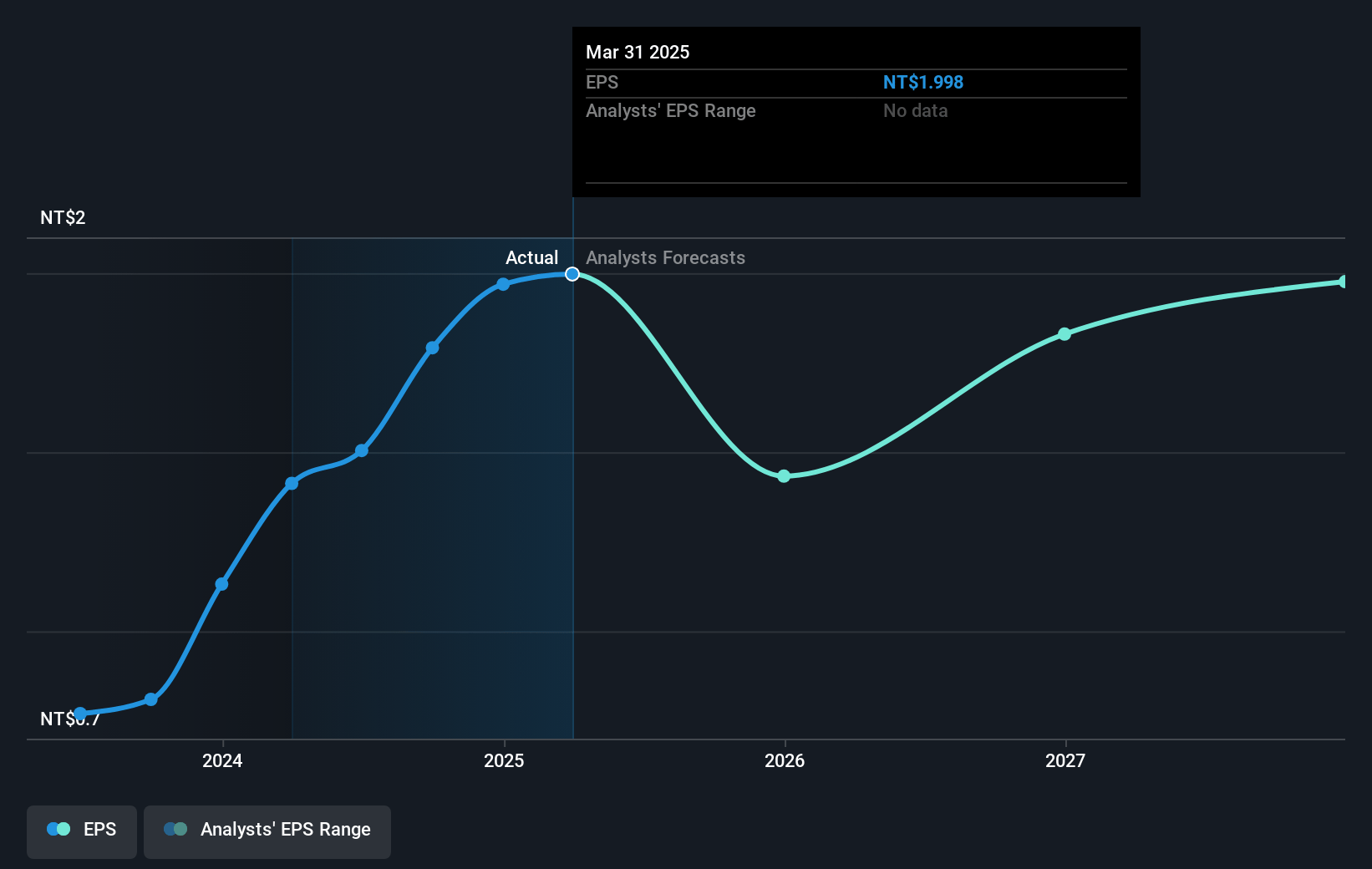Select the EPS point on the shaded region edge

click(292, 483)
